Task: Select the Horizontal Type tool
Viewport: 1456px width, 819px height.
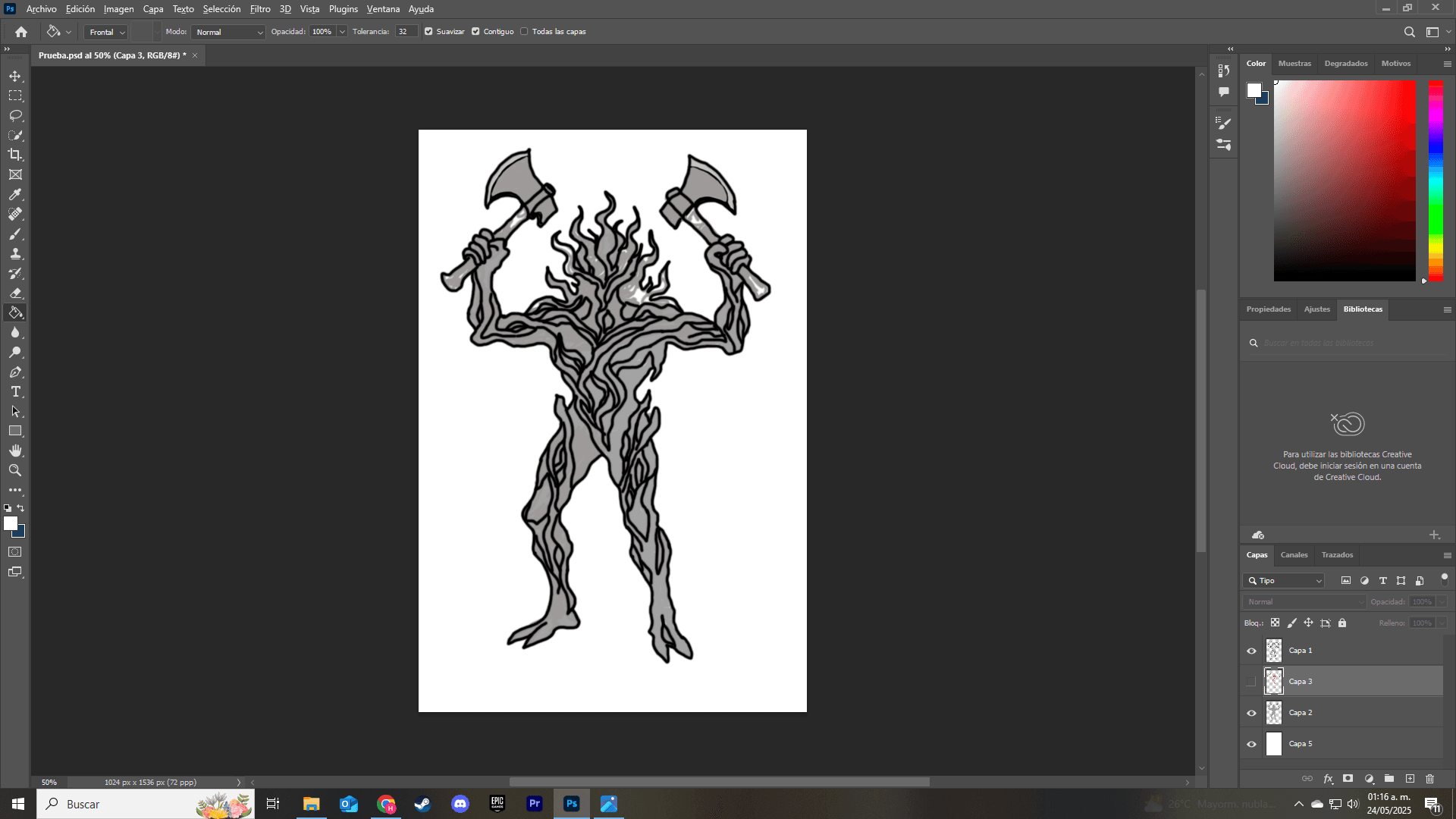Action: tap(15, 392)
